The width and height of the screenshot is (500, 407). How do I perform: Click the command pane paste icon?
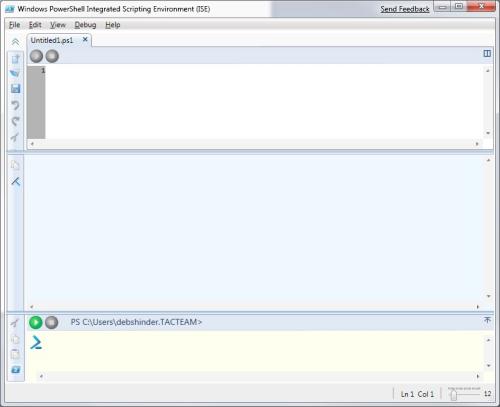[x=15, y=354]
